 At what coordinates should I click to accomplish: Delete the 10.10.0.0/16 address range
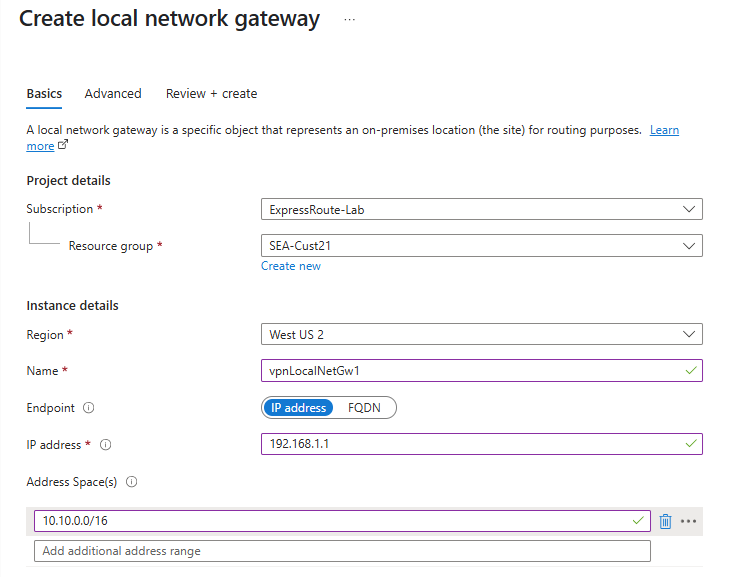coord(666,521)
